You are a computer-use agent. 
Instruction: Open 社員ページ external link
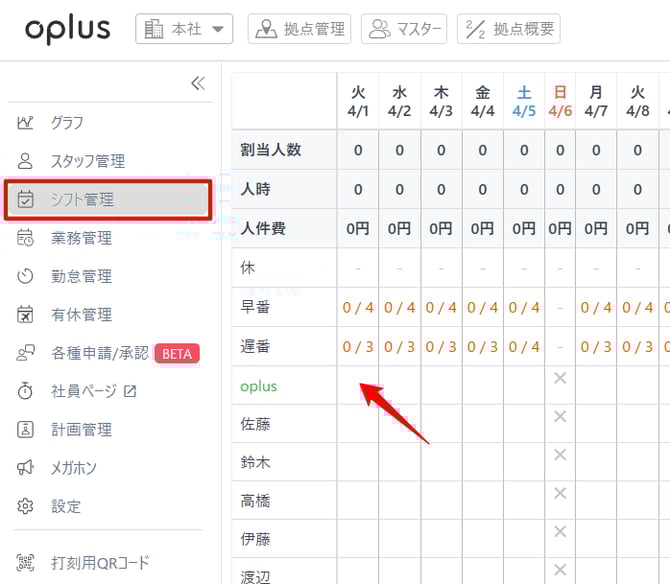click(x=93, y=391)
